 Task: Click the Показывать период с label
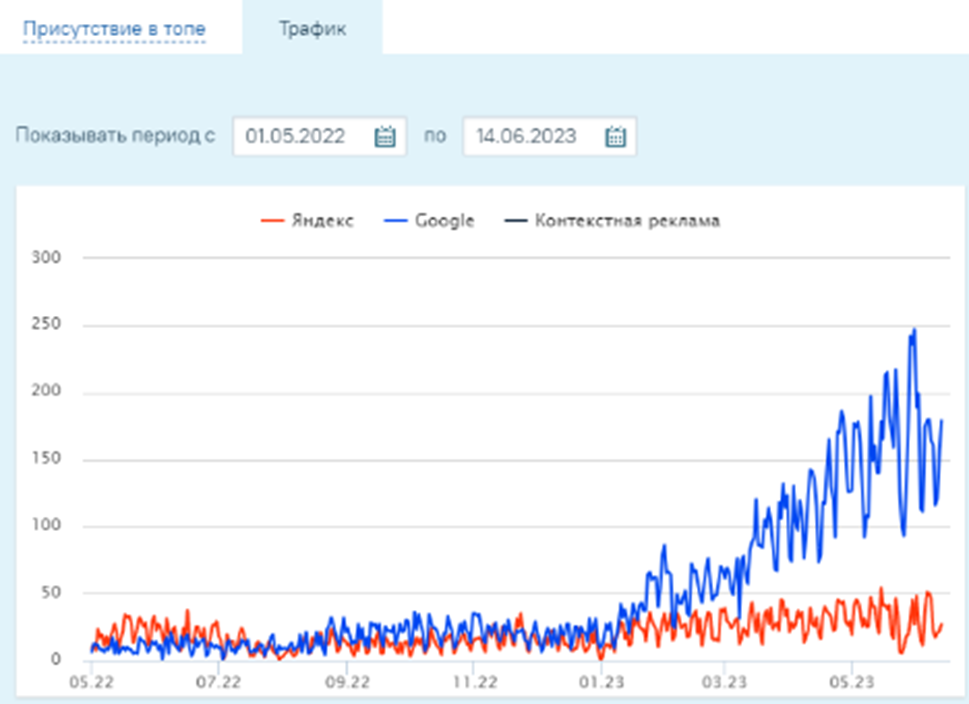116,135
